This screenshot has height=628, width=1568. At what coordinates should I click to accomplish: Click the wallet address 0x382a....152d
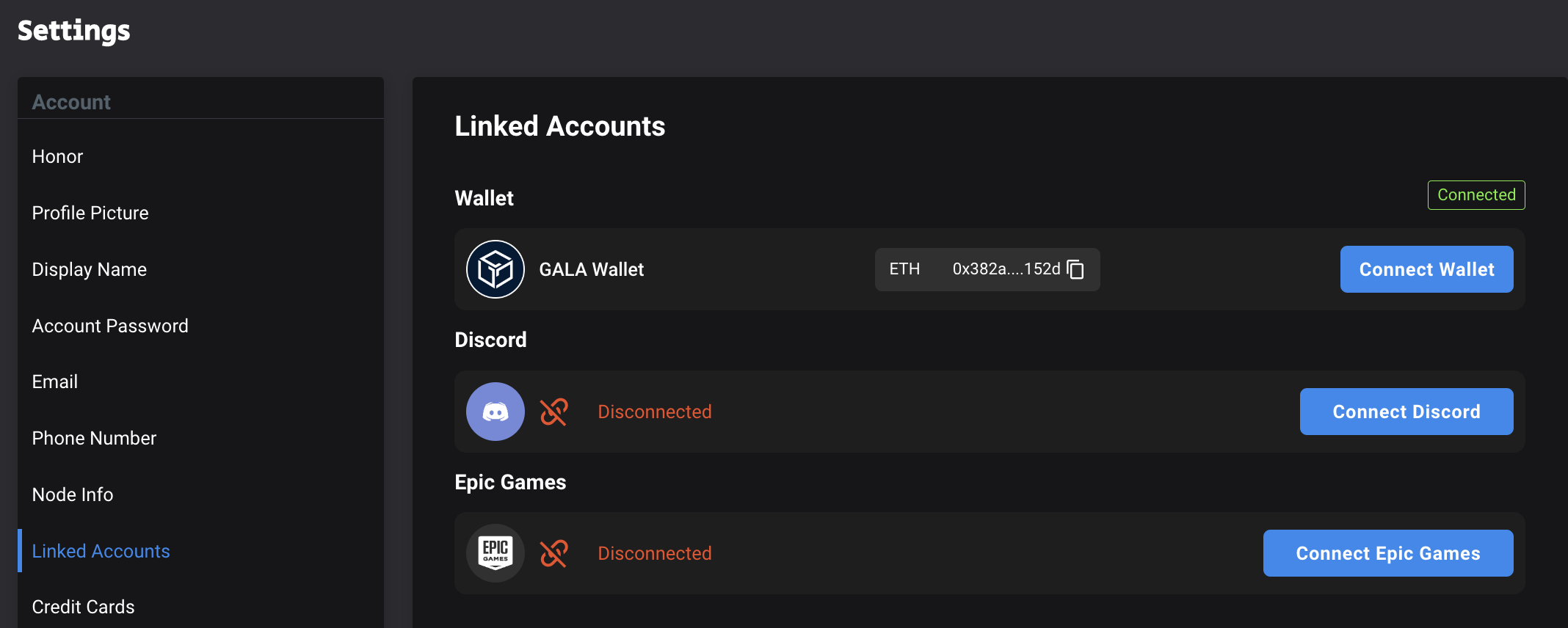pos(1006,269)
